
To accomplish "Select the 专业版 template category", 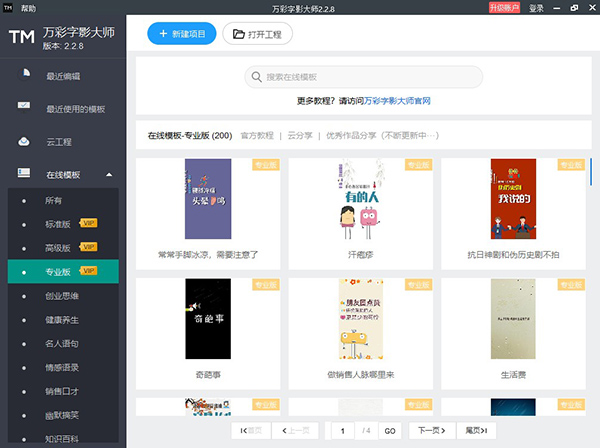I will (x=63, y=272).
